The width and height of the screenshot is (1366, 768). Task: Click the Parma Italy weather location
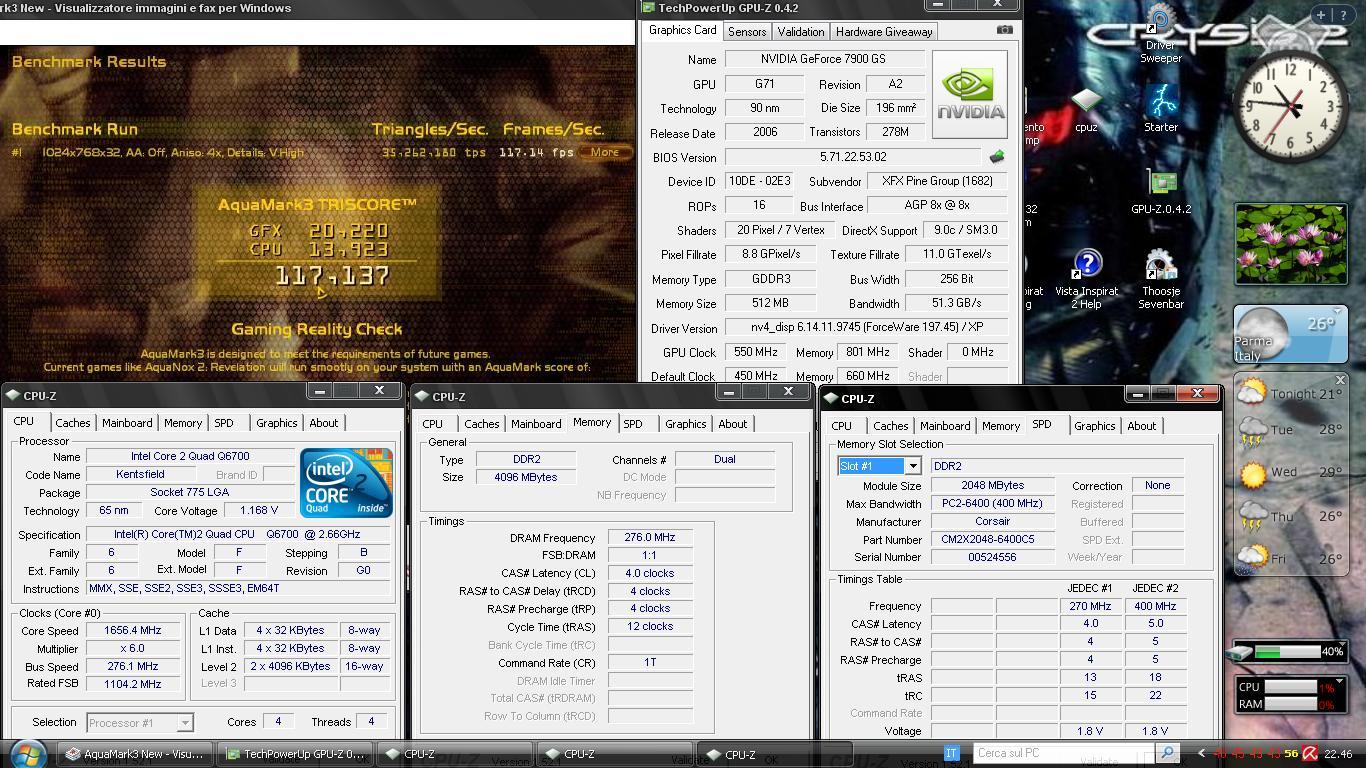tap(1253, 348)
